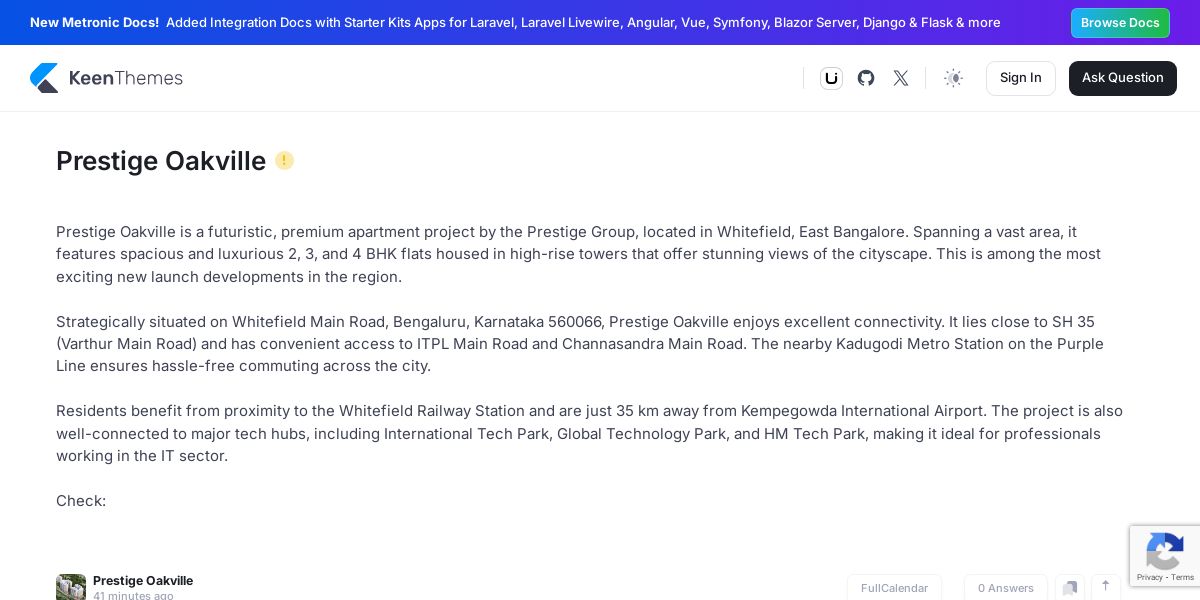This screenshot has width=1200, height=600.
Task: Open the X (Twitter) icon link
Action: (901, 78)
